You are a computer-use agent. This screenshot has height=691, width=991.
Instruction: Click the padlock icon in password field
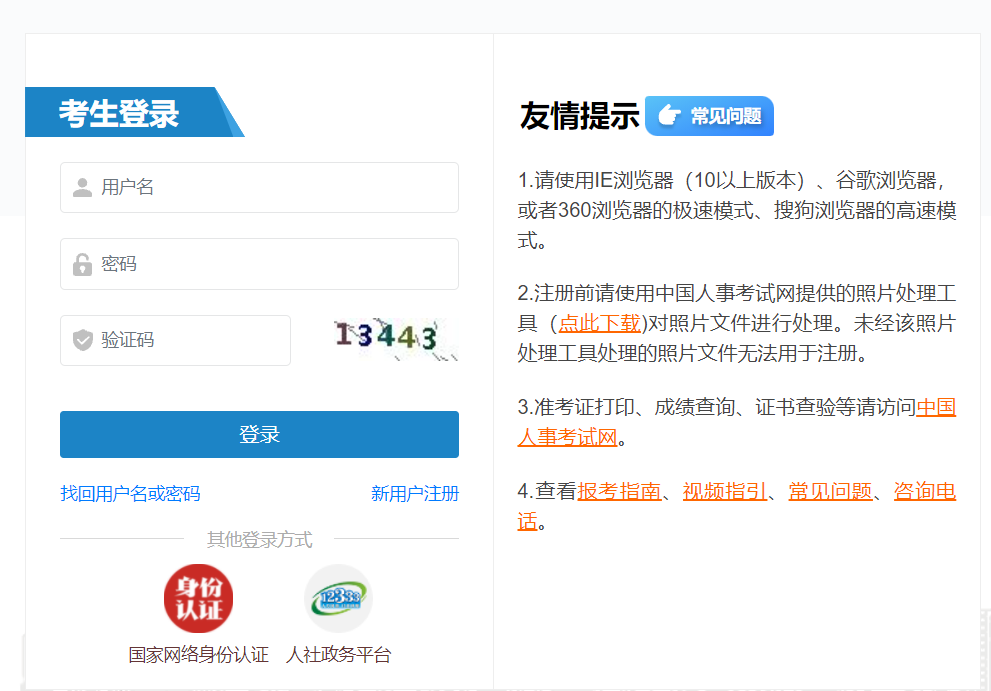click(82, 265)
